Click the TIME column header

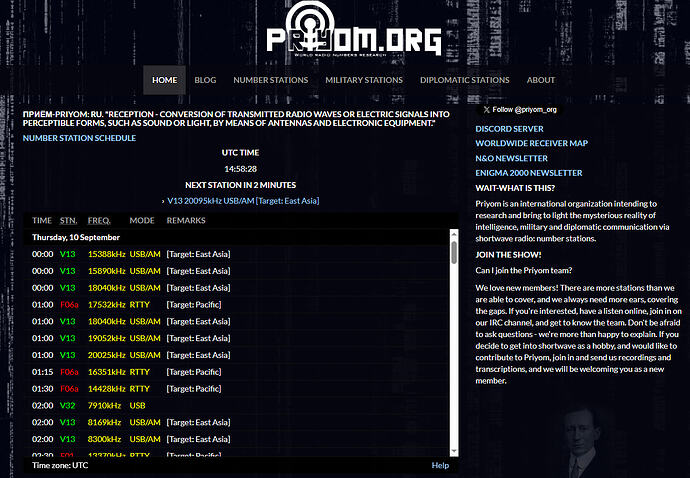[x=42, y=221]
